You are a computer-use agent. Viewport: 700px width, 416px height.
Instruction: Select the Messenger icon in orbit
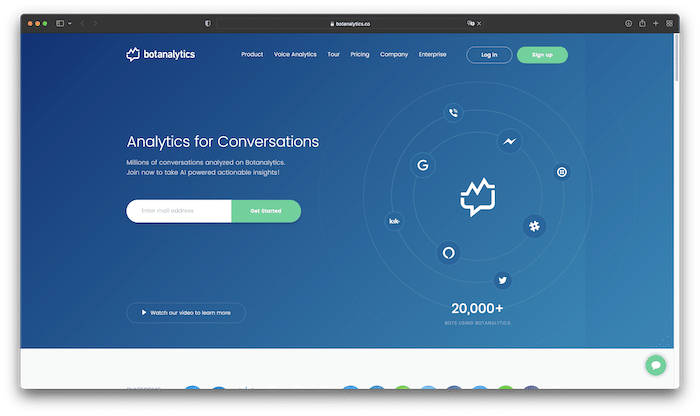(x=509, y=141)
